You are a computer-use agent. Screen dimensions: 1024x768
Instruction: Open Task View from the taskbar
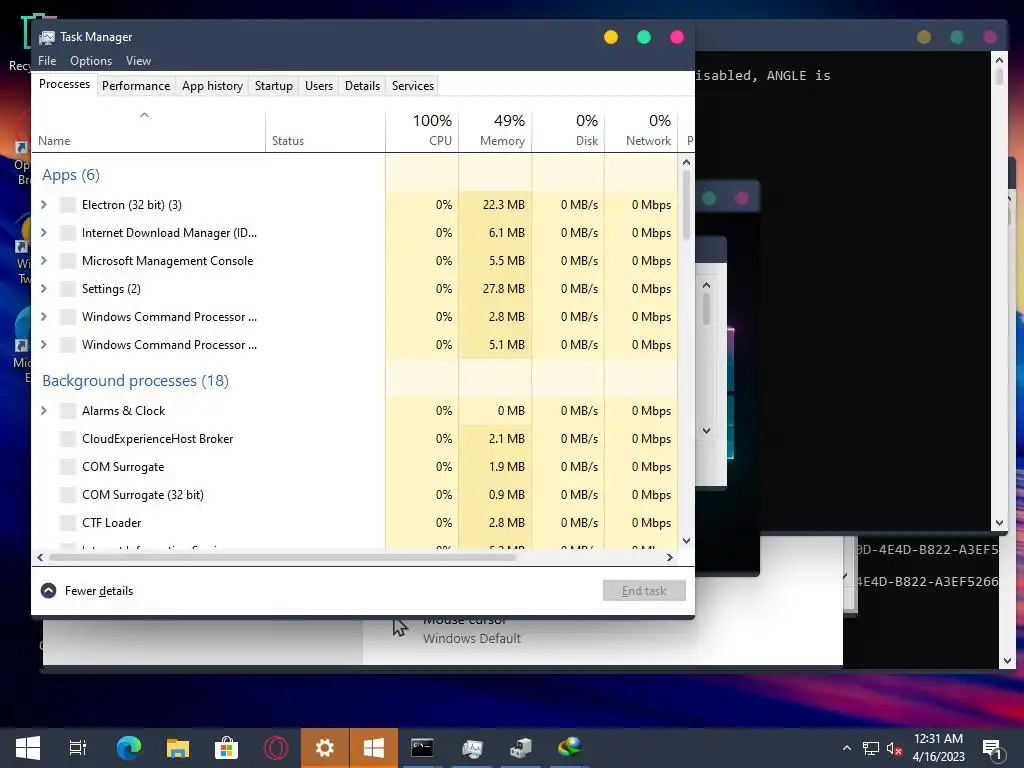point(78,748)
